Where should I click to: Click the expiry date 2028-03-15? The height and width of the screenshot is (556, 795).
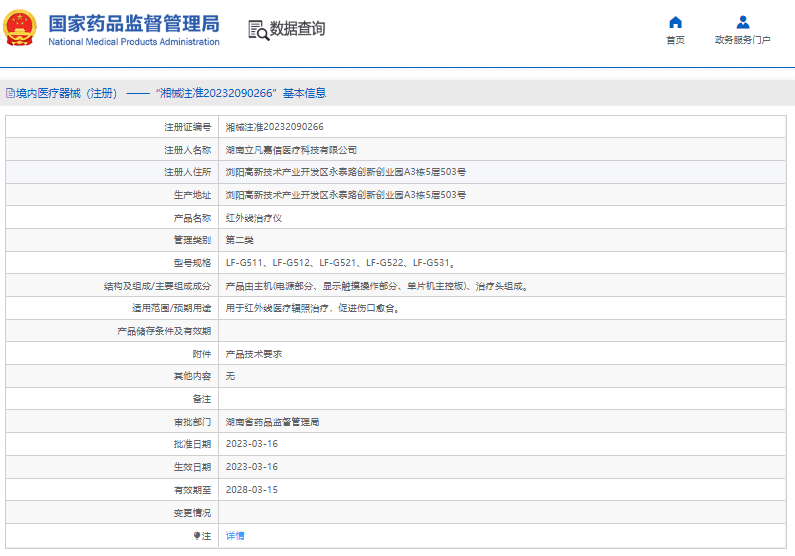click(x=251, y=490)
